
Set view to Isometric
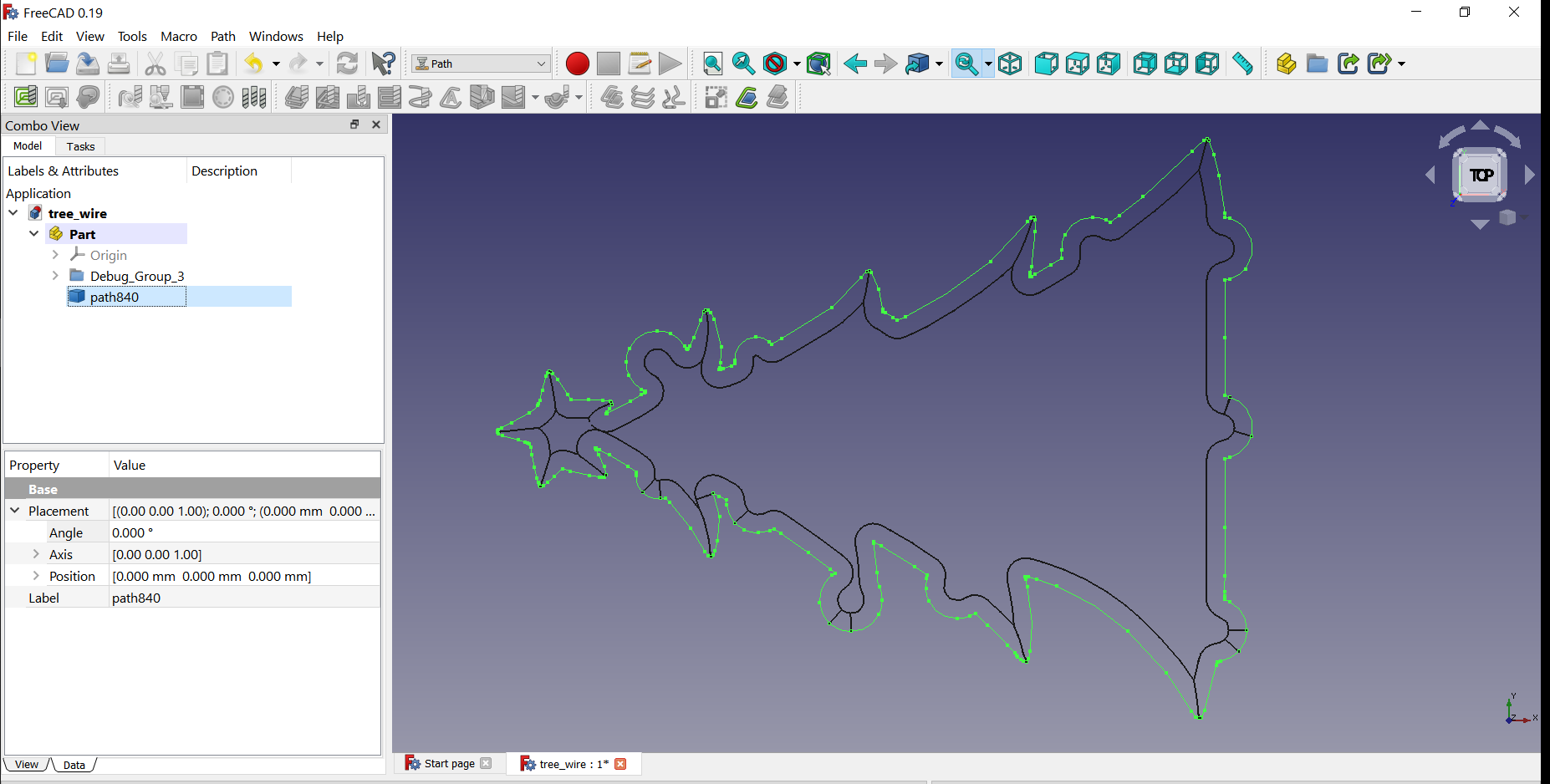click(1009, 63)
